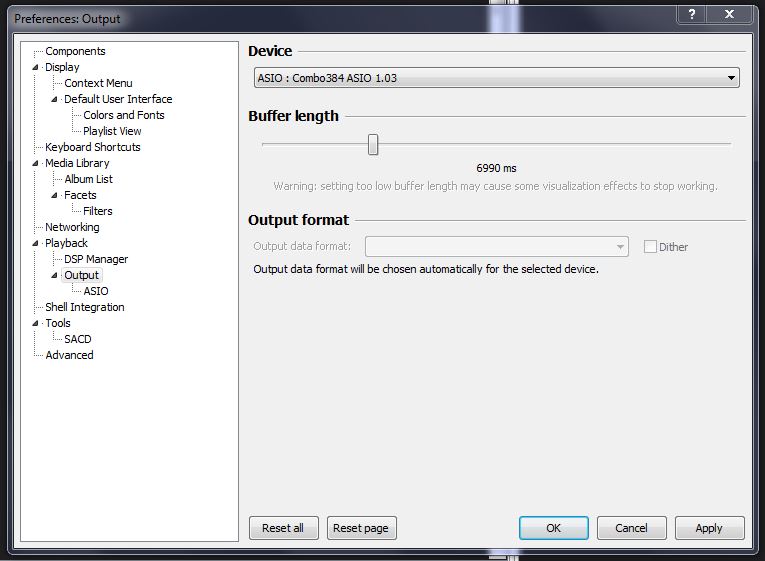Select the Media Library page
Screen dimensions: 765x561
pos(77,163)
